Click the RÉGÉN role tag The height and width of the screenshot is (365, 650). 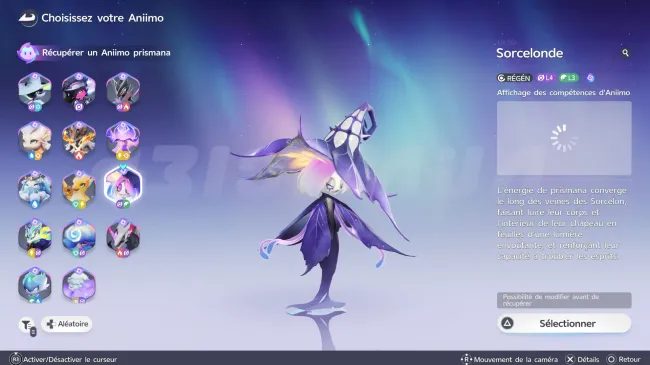click(x=514, y=78)
